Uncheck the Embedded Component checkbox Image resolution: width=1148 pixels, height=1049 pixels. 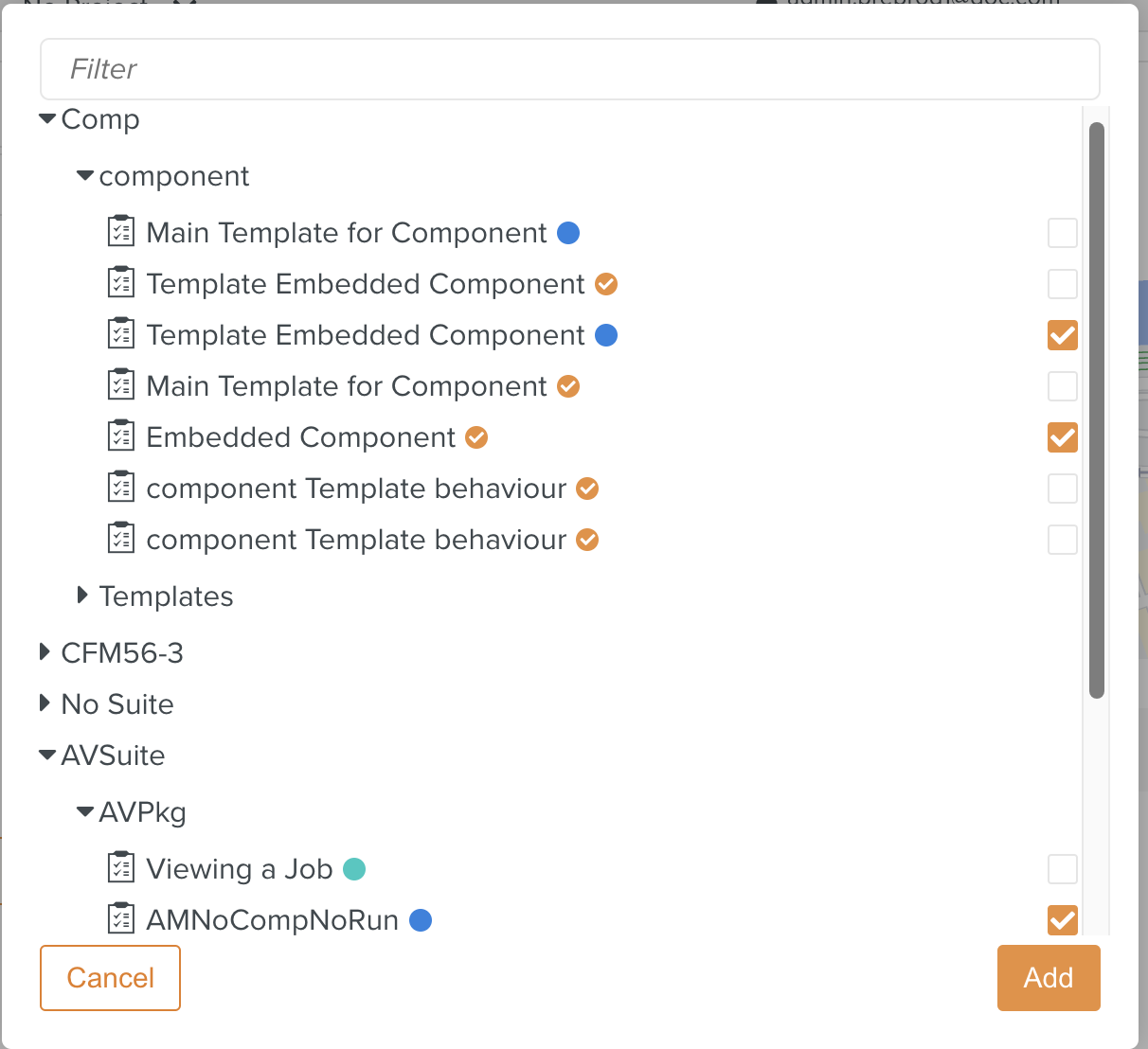[x=1063, y=437]
